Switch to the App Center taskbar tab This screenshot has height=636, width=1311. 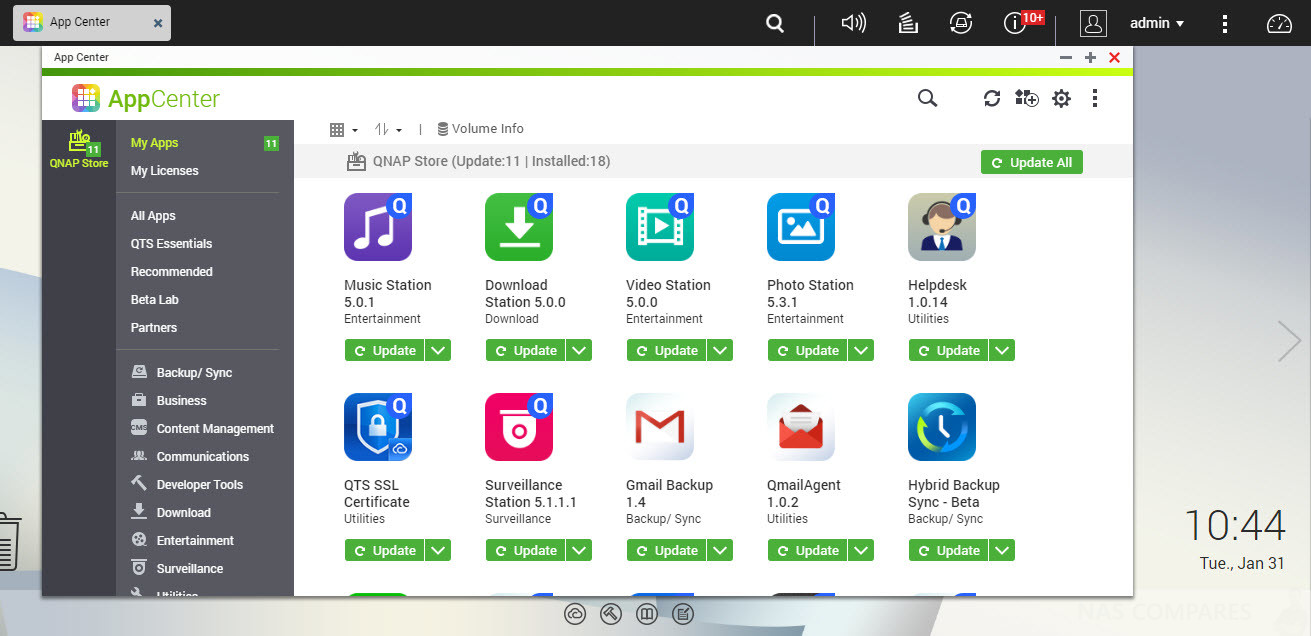click(92, 22)
